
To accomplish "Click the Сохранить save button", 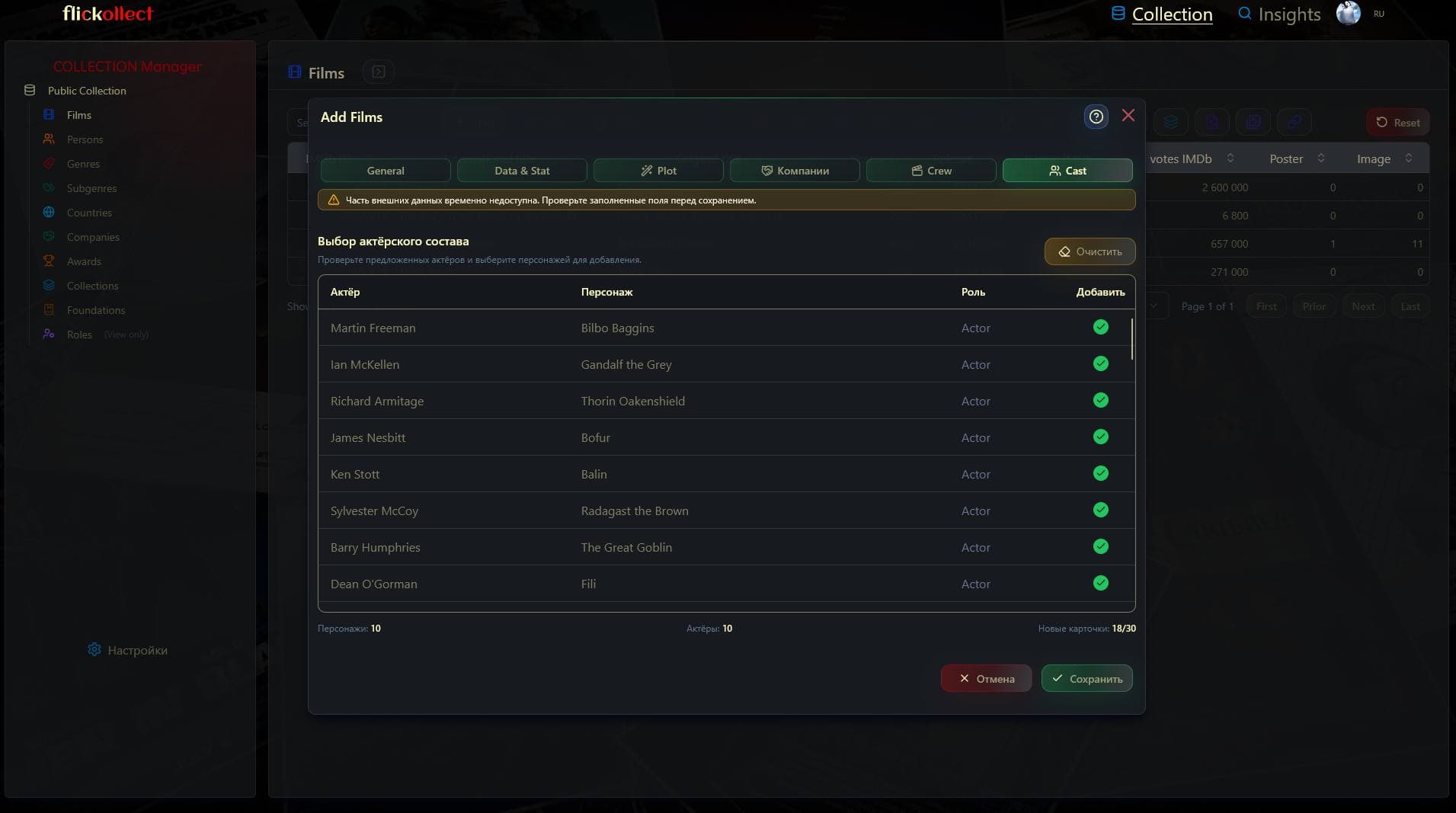I will 1087,679.
